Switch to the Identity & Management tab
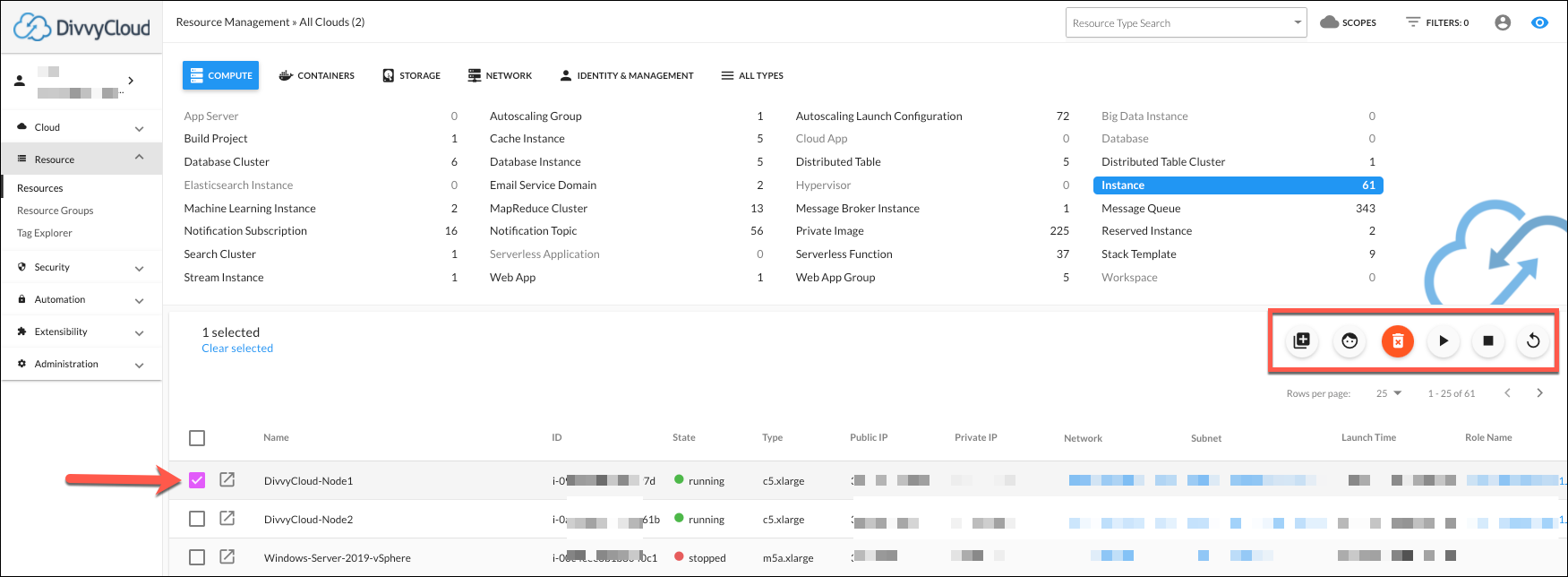The width and height of the screenshot is (1568, 577). click(x=626, y=75)
